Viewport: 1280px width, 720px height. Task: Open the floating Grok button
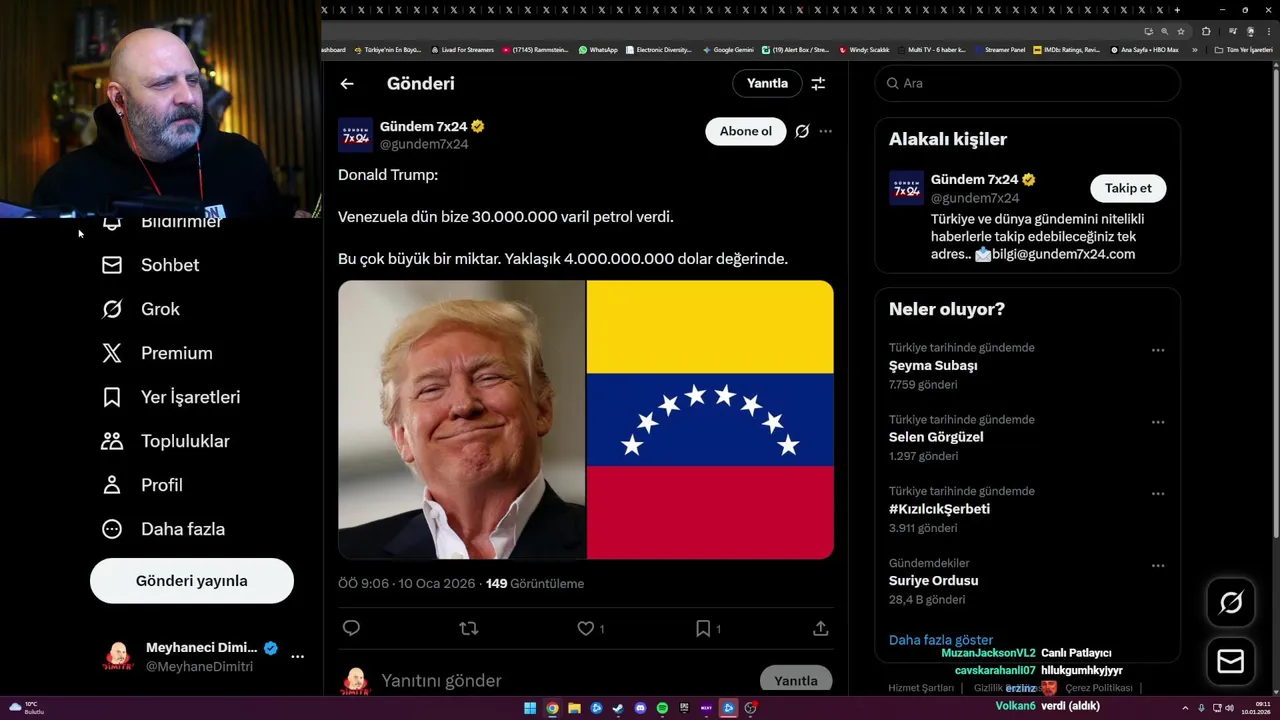click(x=1231, y=603)
